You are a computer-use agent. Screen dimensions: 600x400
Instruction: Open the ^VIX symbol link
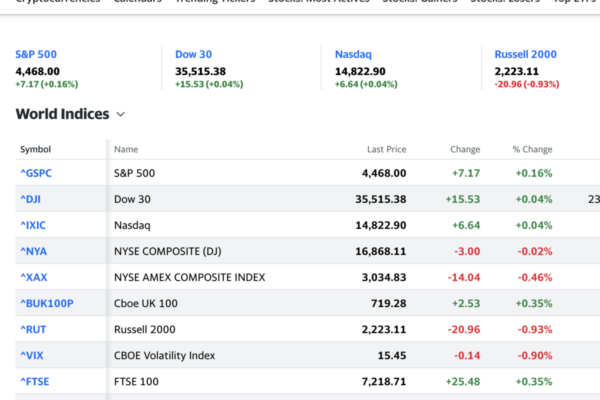click(x=31, y=355)
